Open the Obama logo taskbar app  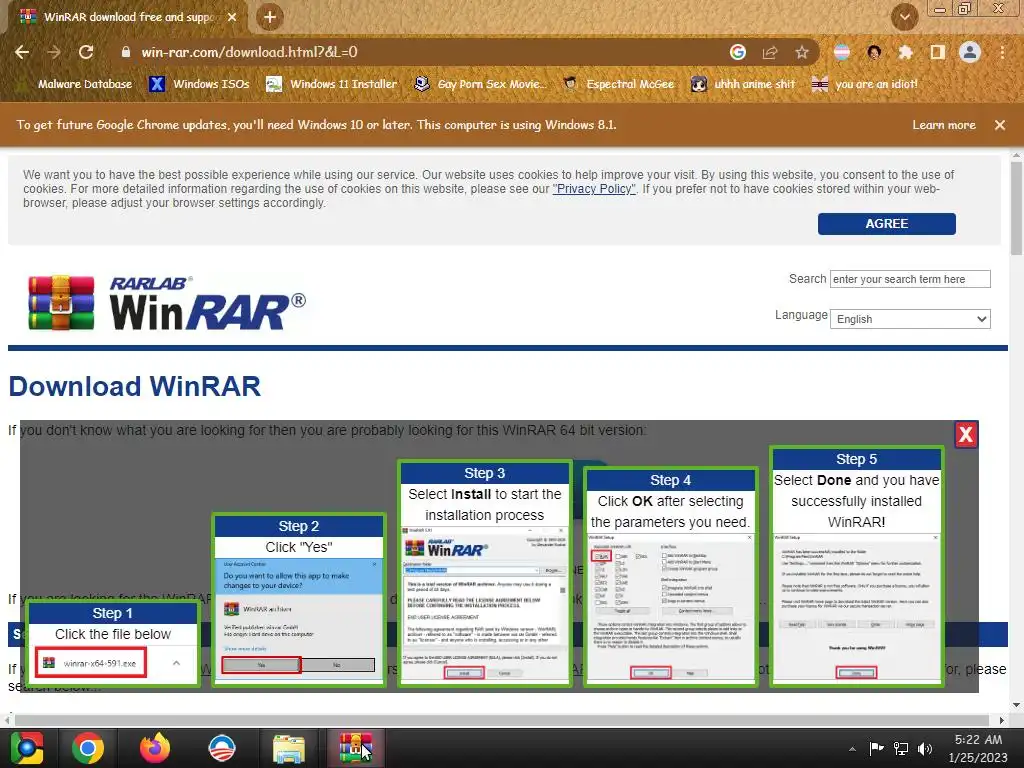pos(221,748)
